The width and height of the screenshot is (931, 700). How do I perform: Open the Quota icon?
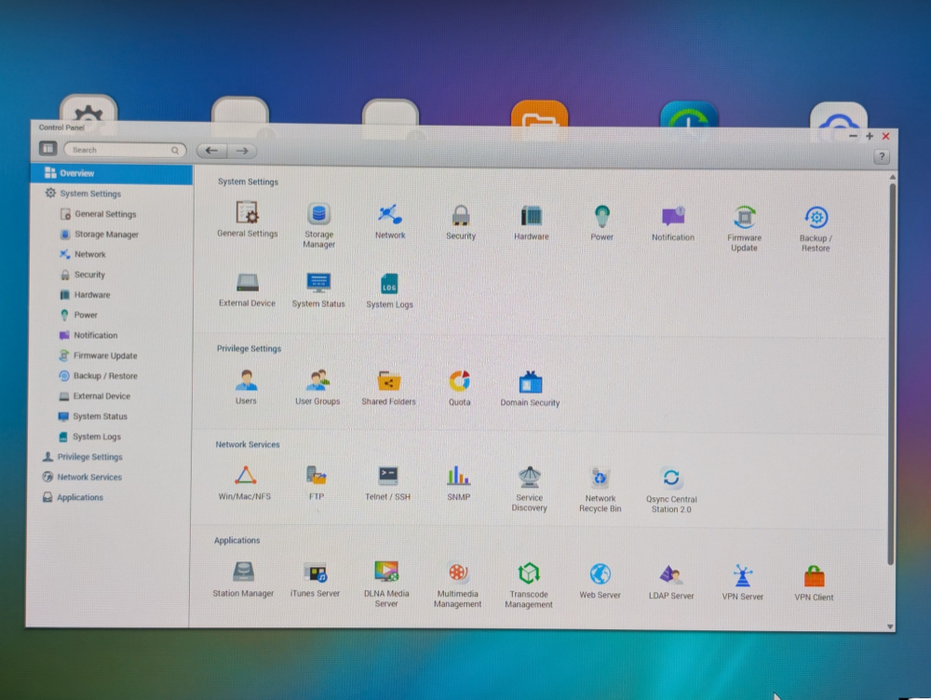[x=460, y=382]
